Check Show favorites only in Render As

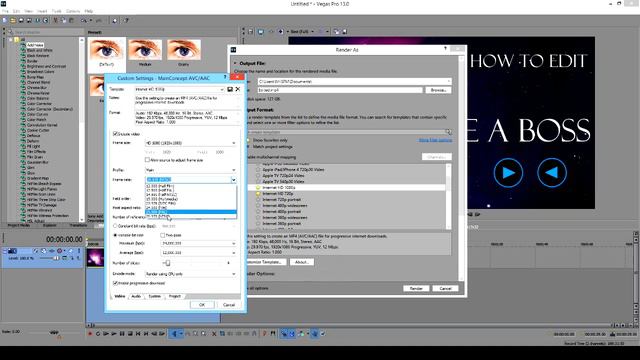[x=248, y=140]
